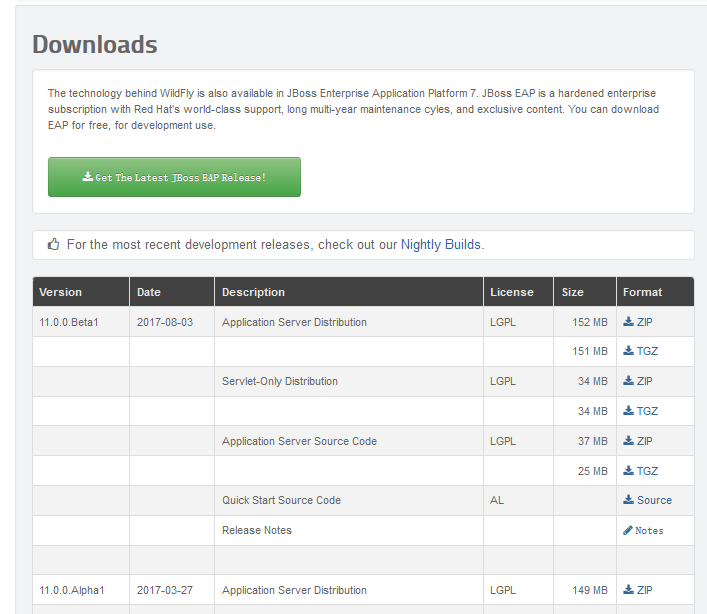
Task: Download 34 MB Servlet-Only Distribution ZIP
Action: pos(638,381)
